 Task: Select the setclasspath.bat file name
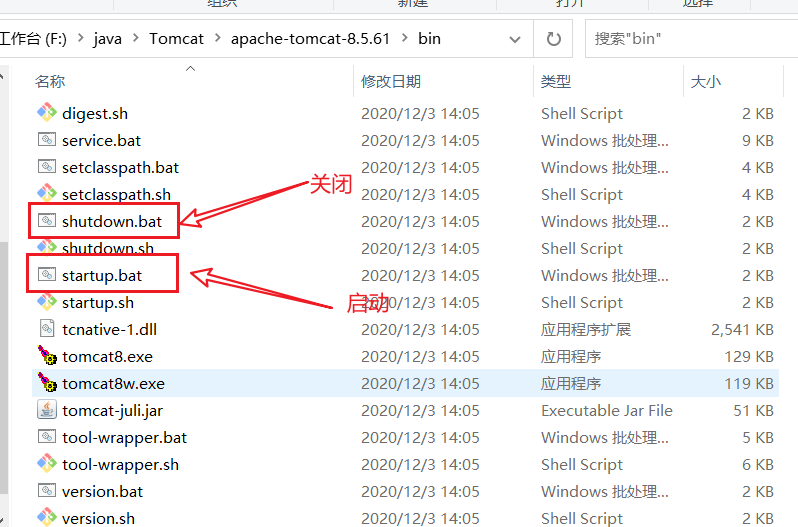pos(120,167)
